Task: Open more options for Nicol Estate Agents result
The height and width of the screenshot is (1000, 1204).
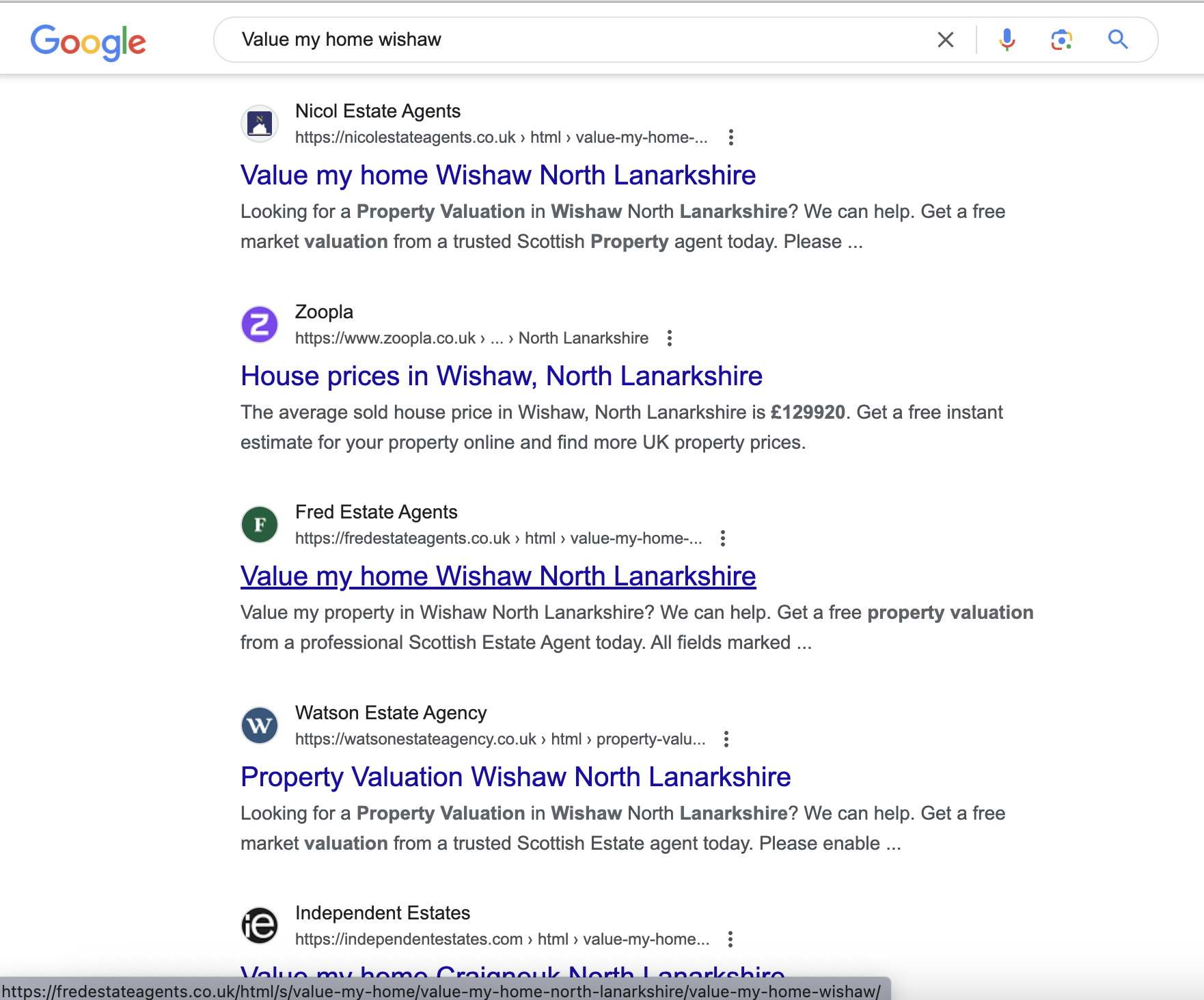Action: click(731, 137)
